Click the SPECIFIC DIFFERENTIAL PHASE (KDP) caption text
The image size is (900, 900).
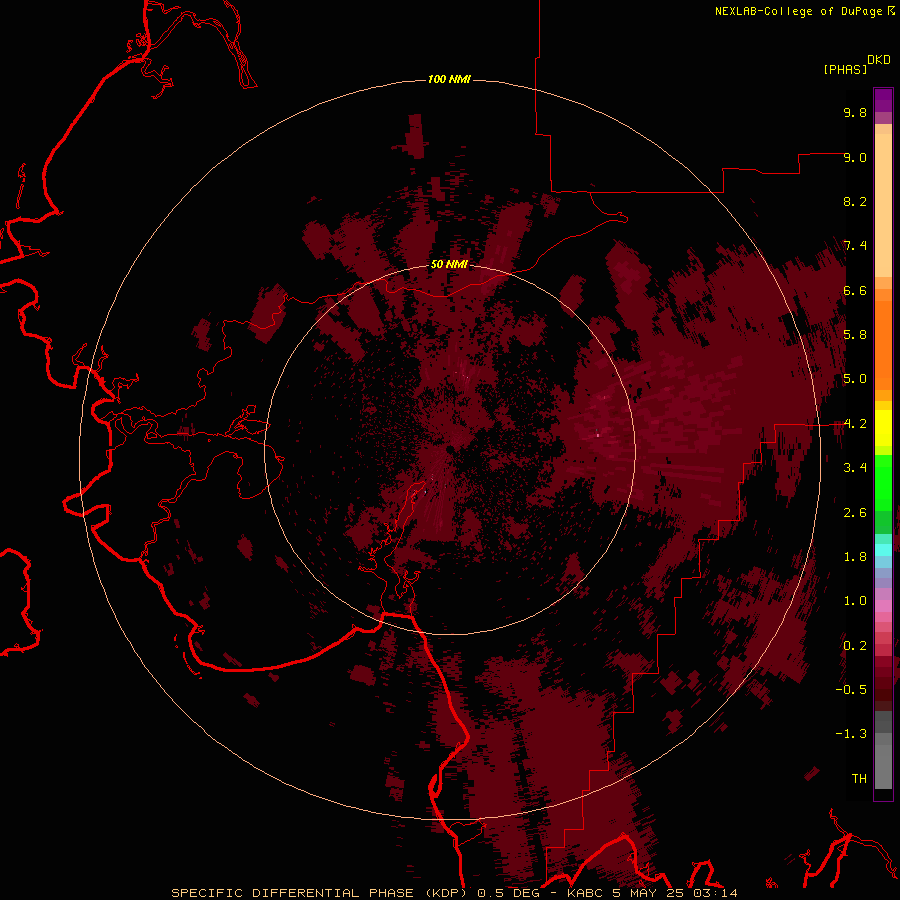click(x=322, y=893)
